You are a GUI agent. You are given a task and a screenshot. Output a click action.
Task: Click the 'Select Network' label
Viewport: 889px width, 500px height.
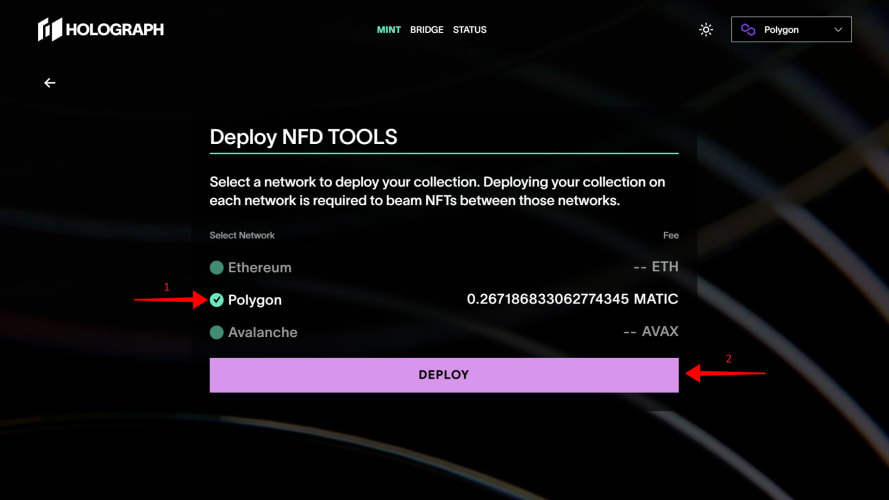[x=242, y=235]
